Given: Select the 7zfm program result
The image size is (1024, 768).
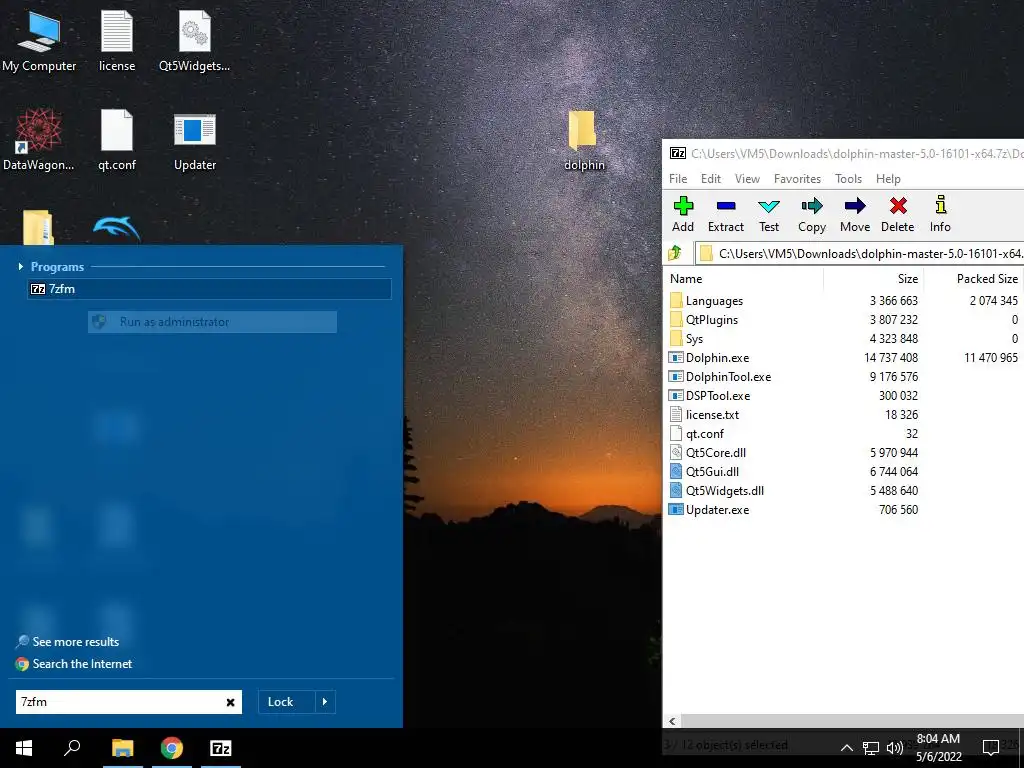Looking at the screenshot, I should (210, 289).
